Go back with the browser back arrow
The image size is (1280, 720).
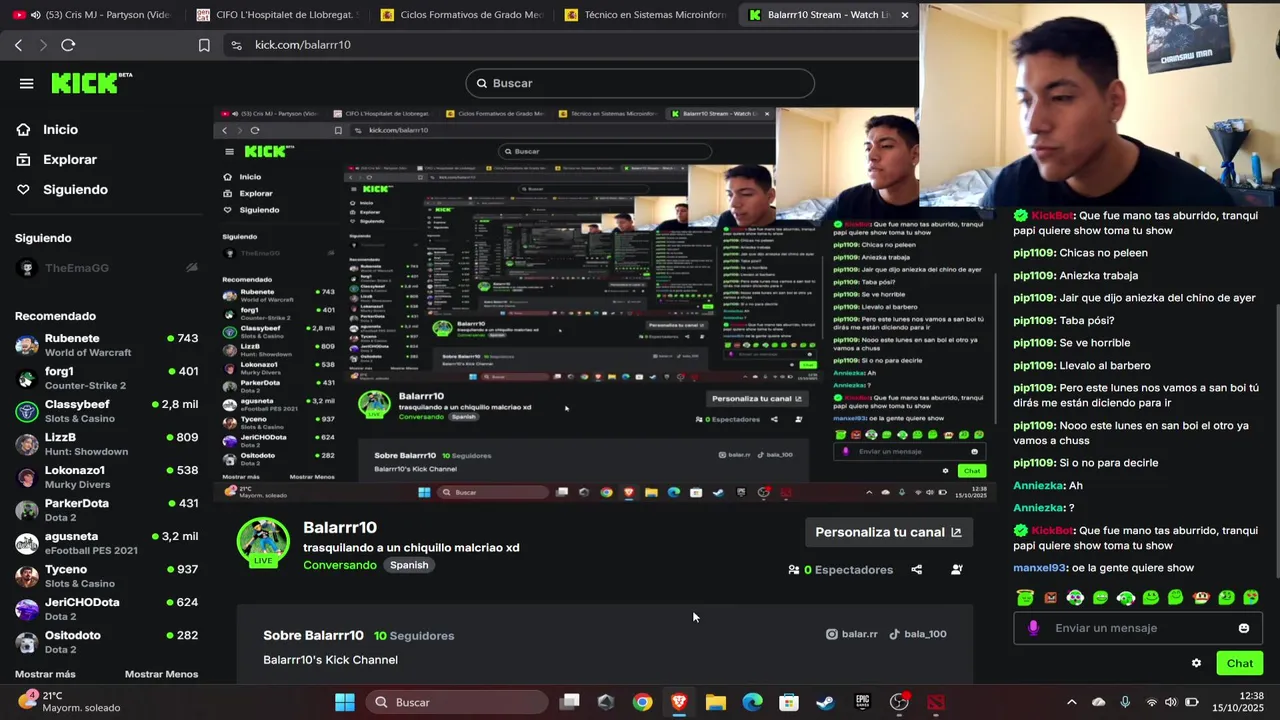[x=18, y=45]
